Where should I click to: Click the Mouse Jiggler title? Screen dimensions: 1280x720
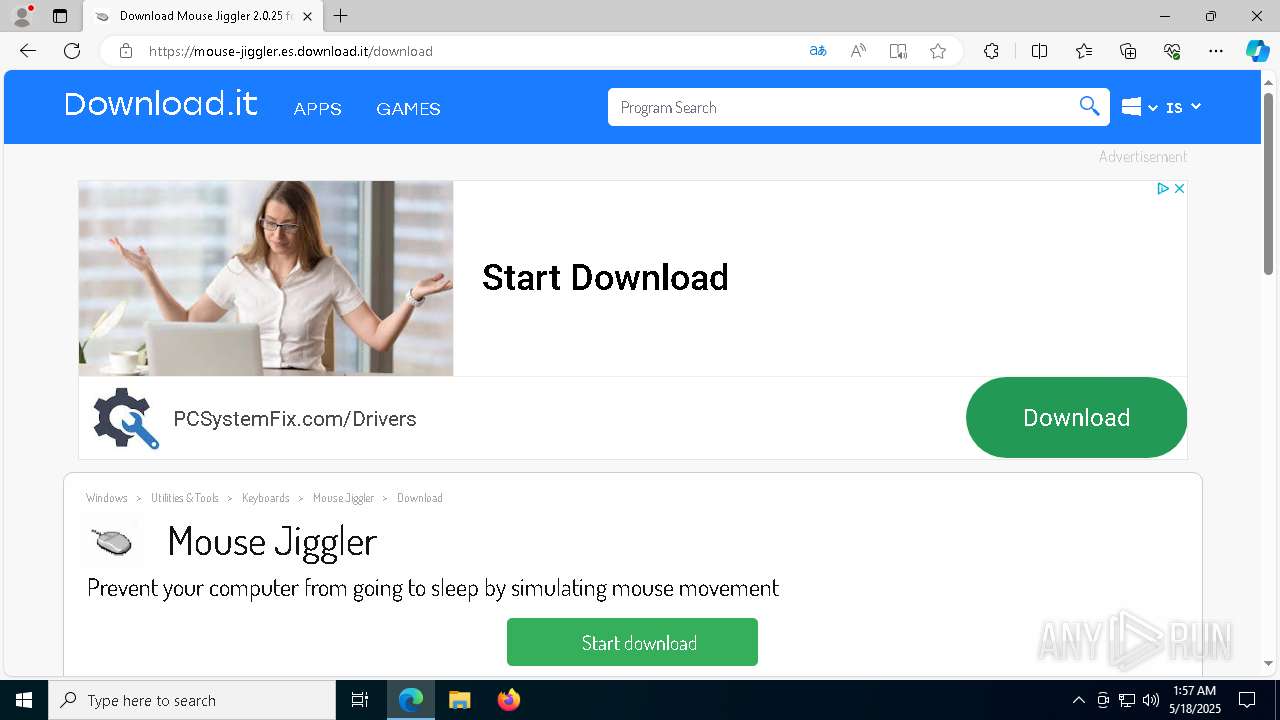click(x=272, y=541)
